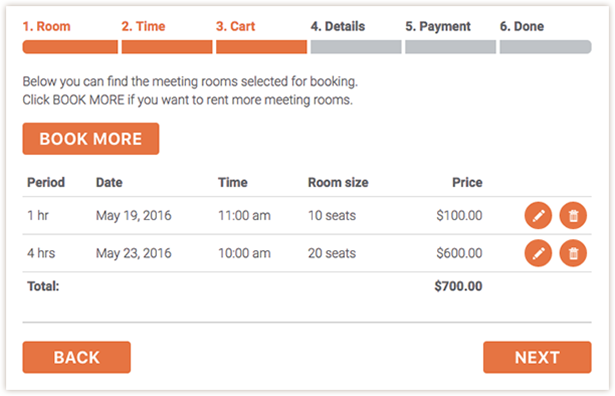Click the BOOK MORE button
The height and width of the screenshot is (396, 615).
91,139
